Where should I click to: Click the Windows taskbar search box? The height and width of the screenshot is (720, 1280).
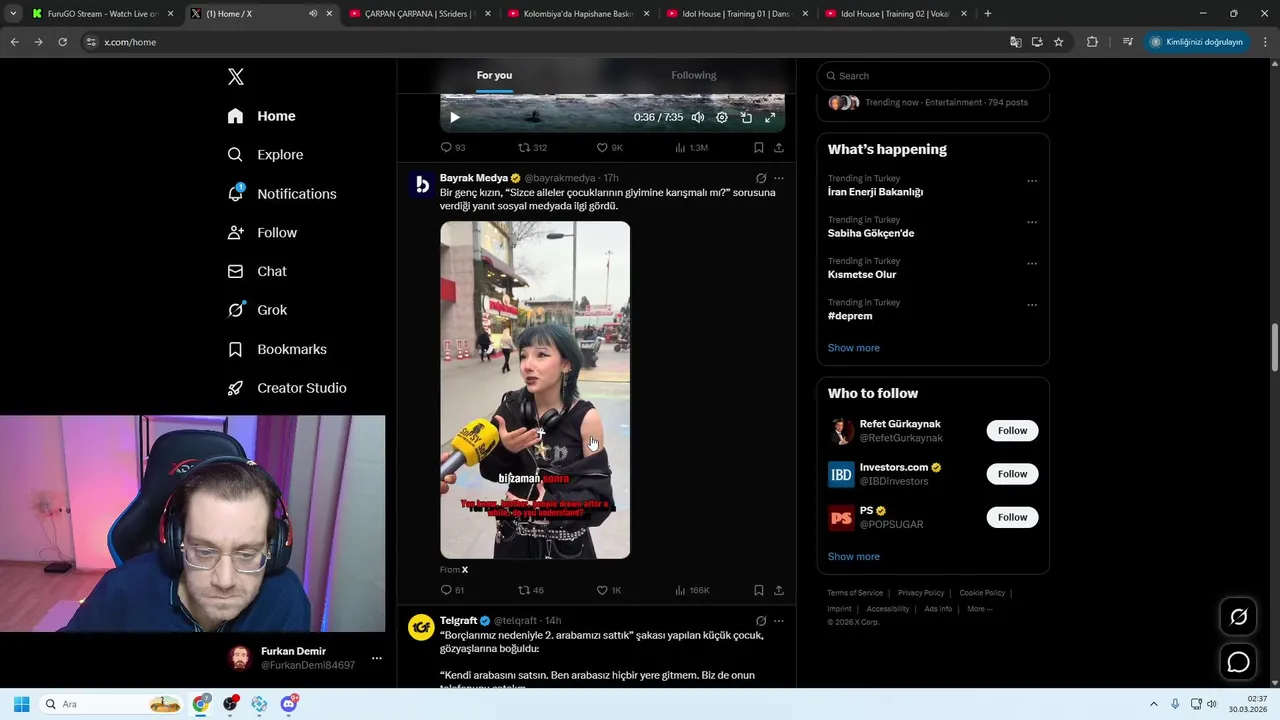tap(112, 704)
